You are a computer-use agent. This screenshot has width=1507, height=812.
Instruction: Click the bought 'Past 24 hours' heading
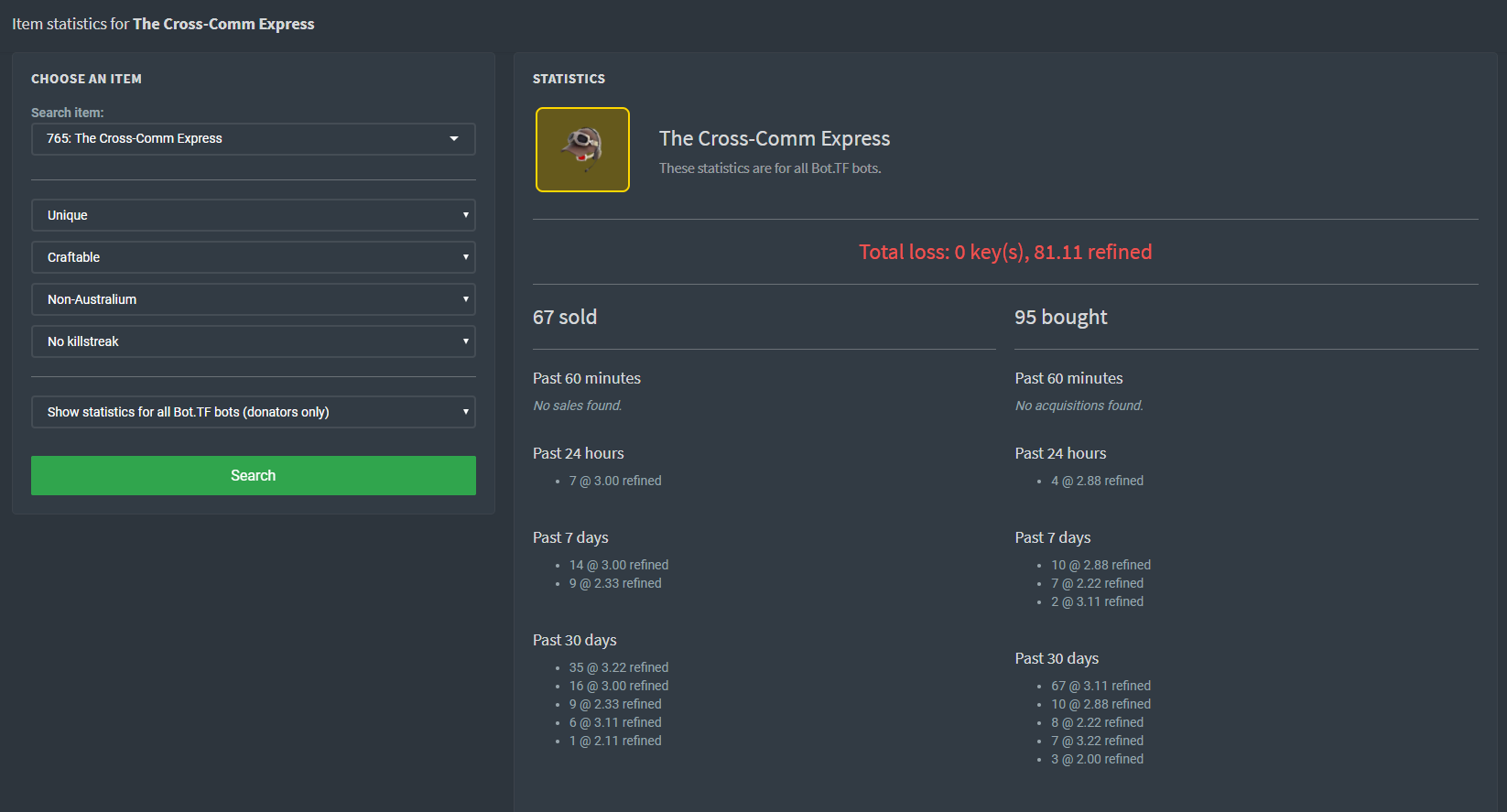click(x=1060, y=453)
